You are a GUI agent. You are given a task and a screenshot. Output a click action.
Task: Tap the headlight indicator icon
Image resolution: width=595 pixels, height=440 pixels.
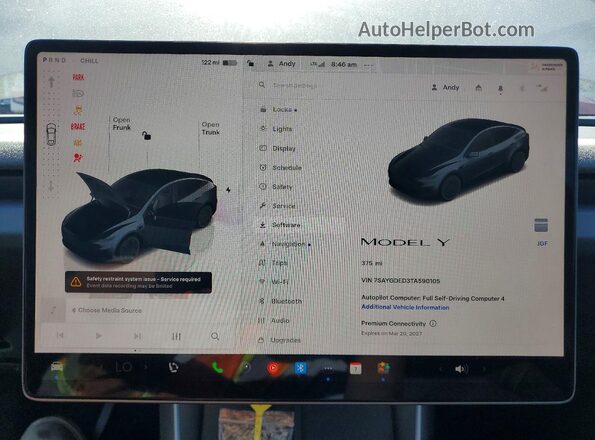78,93
